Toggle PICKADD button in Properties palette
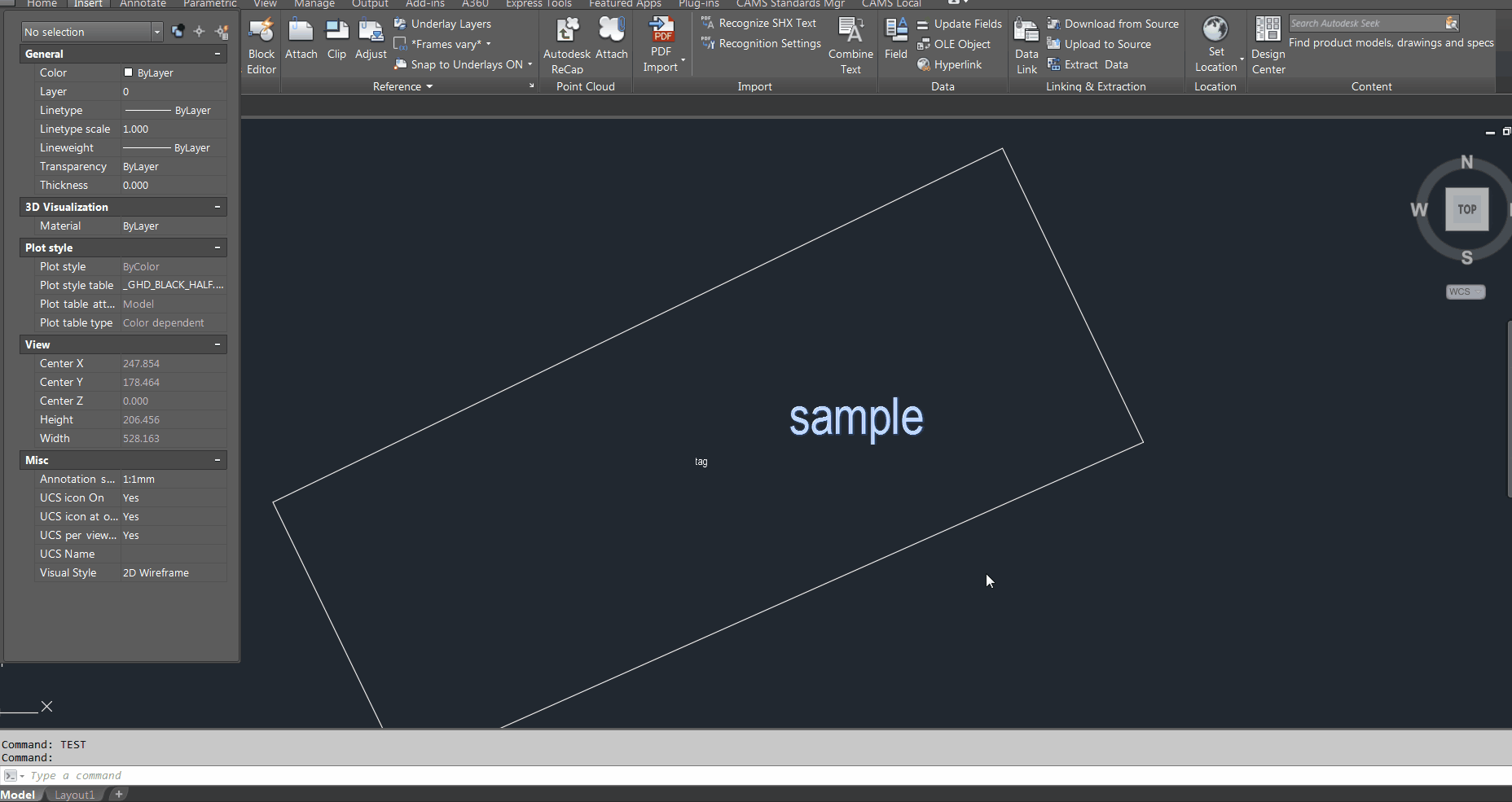This screenshot has height=802, width=1512. coord(178,32)
